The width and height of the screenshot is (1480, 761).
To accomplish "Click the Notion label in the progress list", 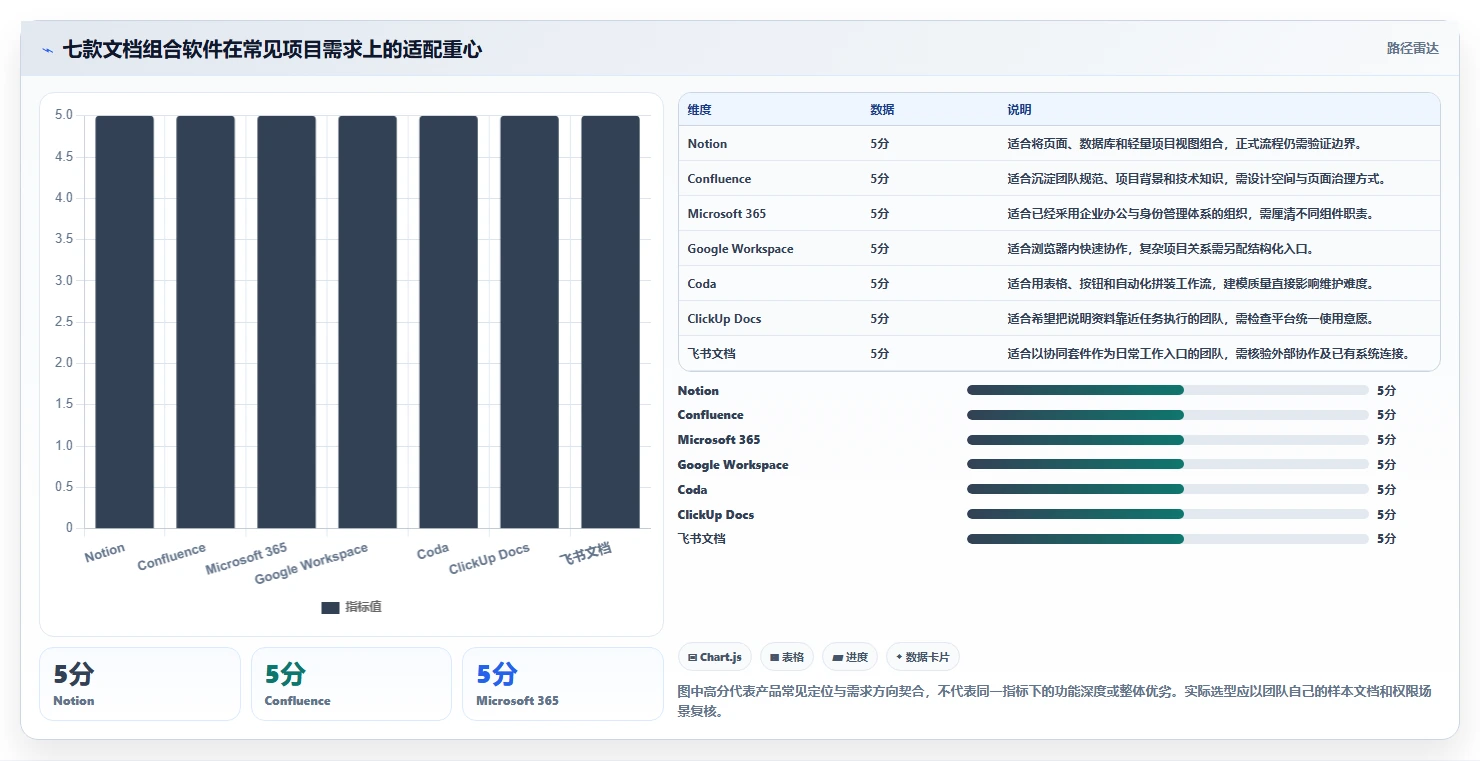I will coord(698,391).
